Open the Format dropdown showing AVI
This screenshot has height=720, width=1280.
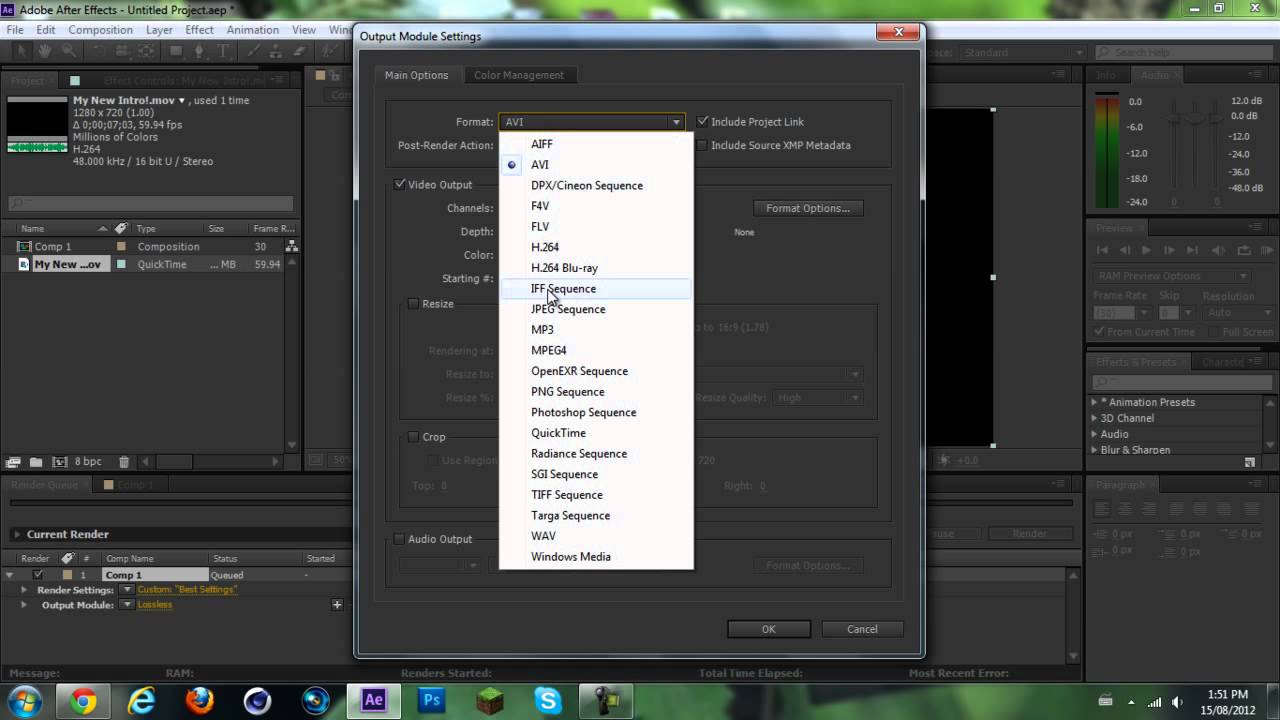pos(592,122)
